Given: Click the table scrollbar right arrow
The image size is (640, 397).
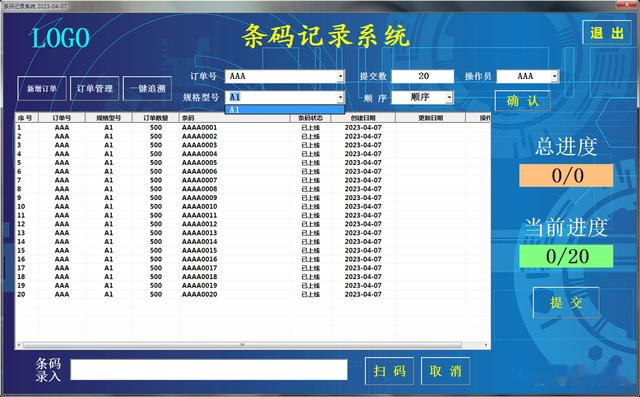Looking at the screenshot, I should click(486, 345).
